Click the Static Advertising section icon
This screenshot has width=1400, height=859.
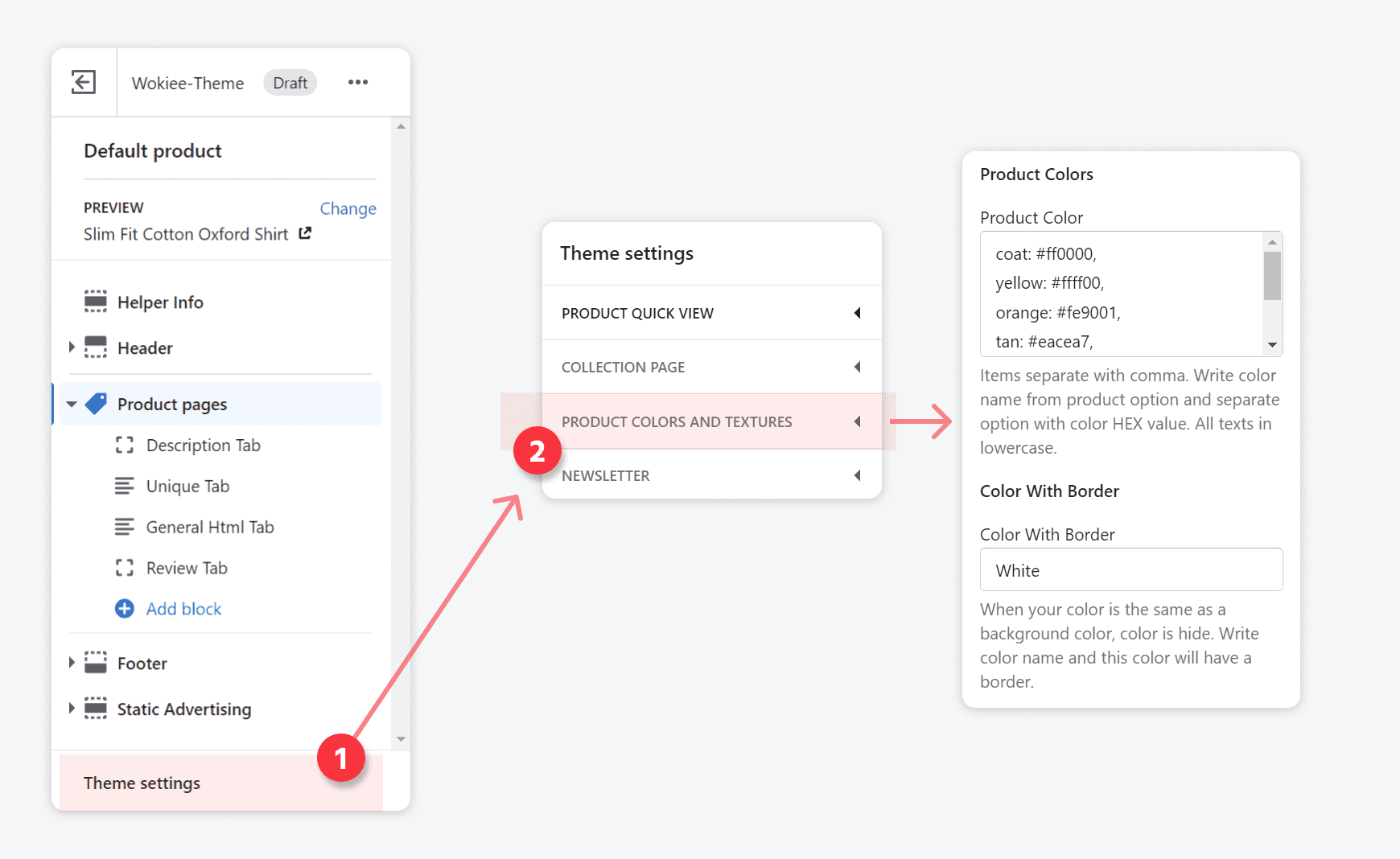click(x=96, y=709)
